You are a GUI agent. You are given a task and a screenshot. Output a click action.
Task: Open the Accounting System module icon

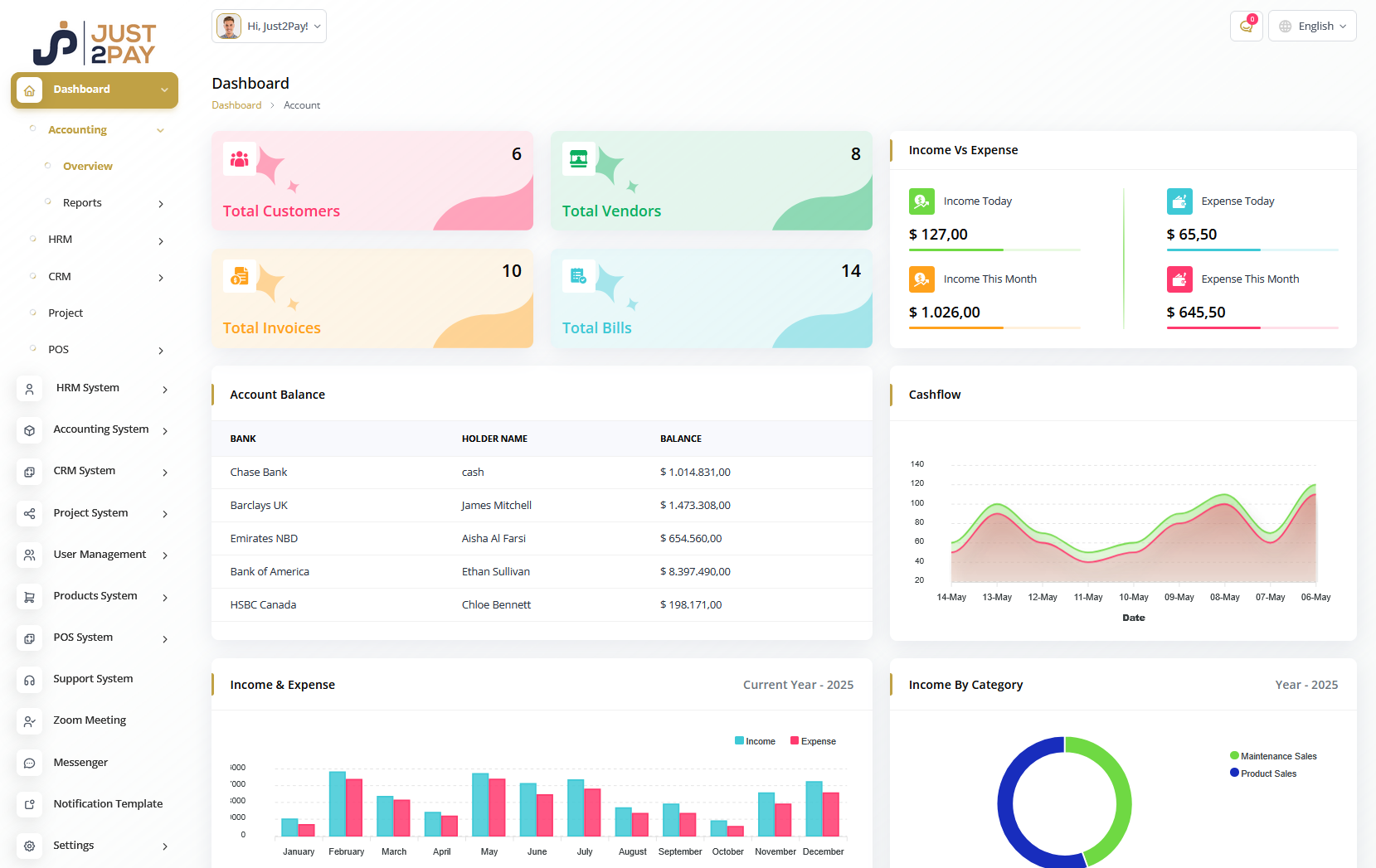tap(30, 430)
